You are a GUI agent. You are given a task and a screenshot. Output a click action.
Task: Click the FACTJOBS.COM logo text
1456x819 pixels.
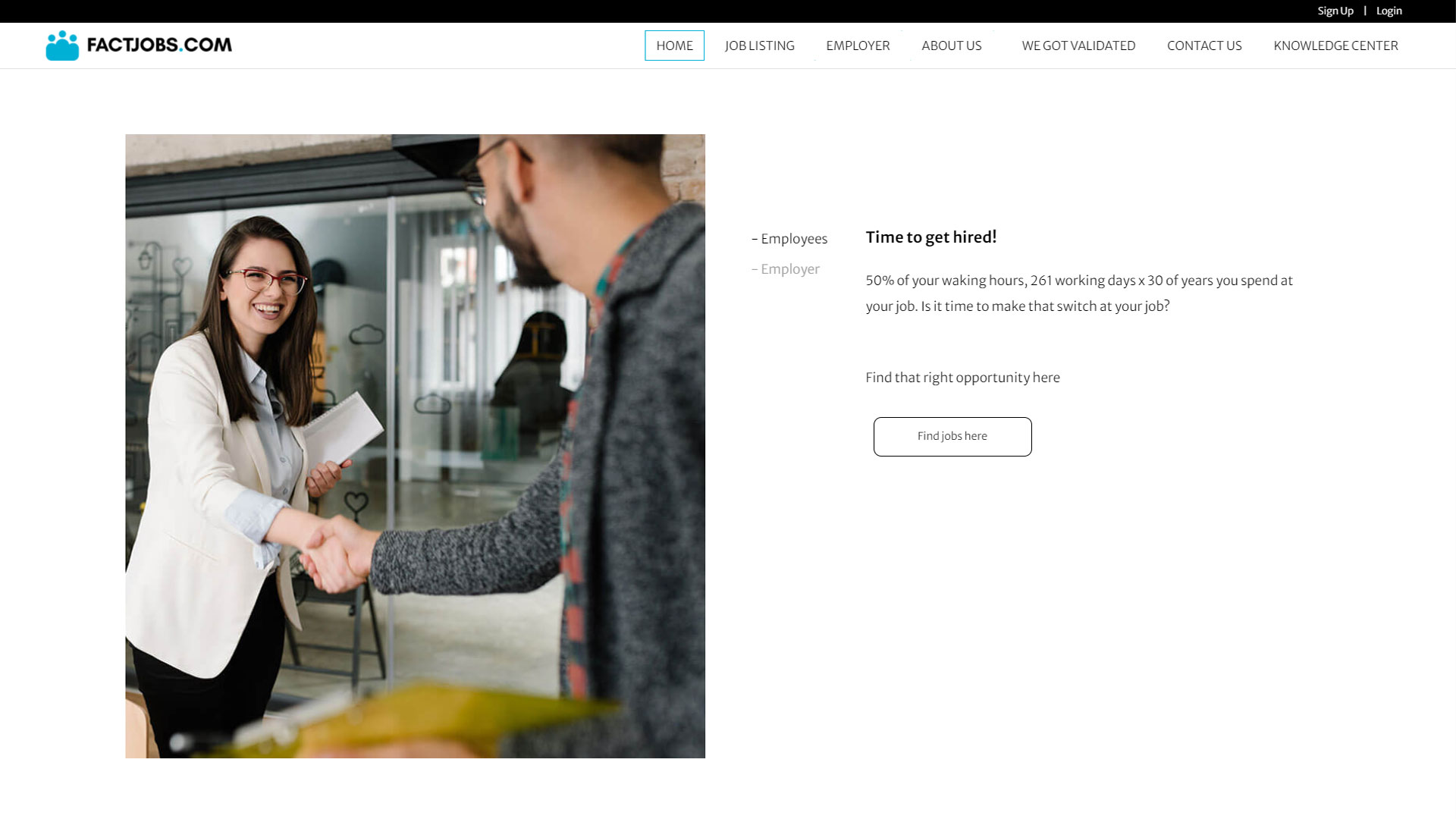click(159, 45)
